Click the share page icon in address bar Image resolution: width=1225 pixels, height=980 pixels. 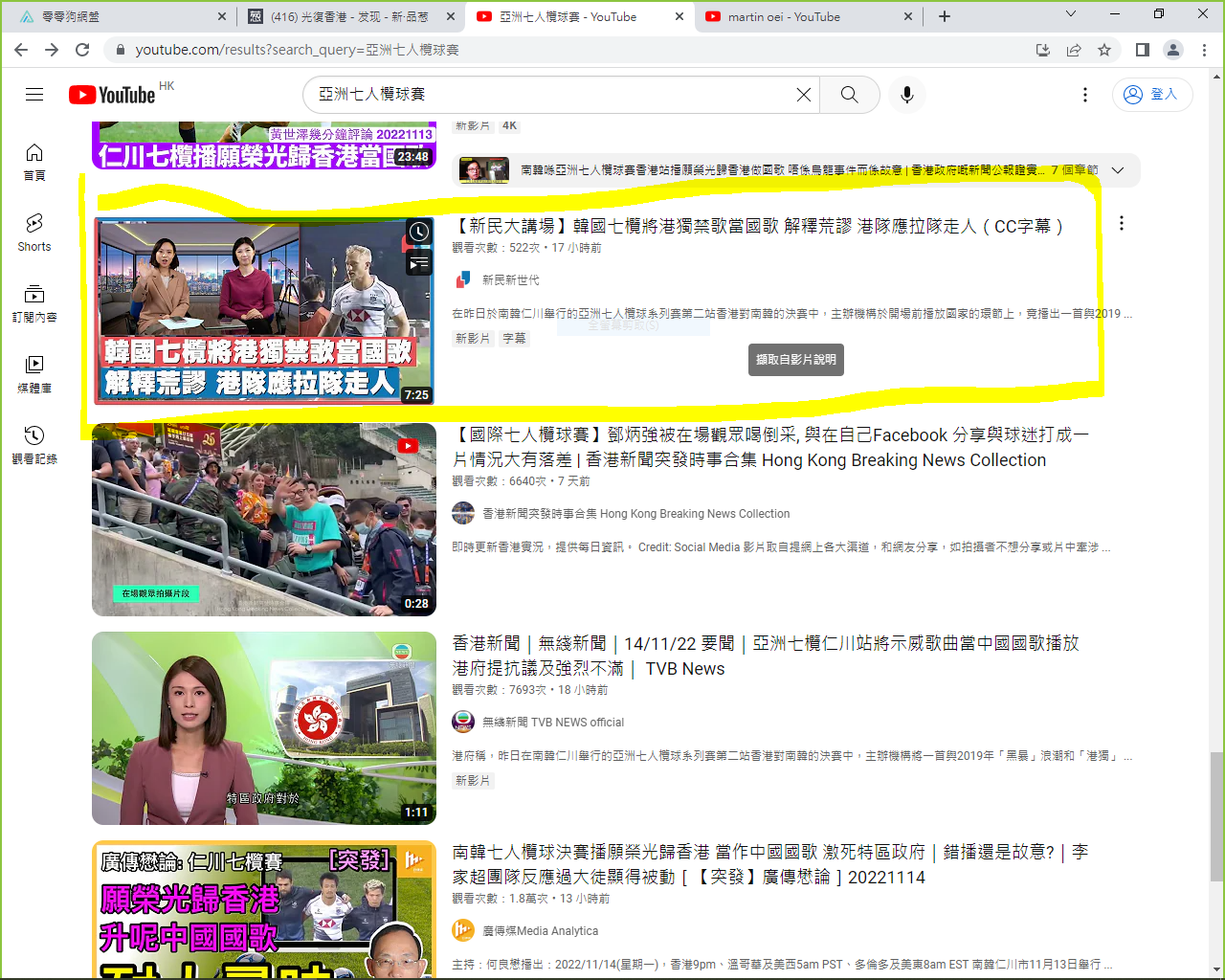1074,50
